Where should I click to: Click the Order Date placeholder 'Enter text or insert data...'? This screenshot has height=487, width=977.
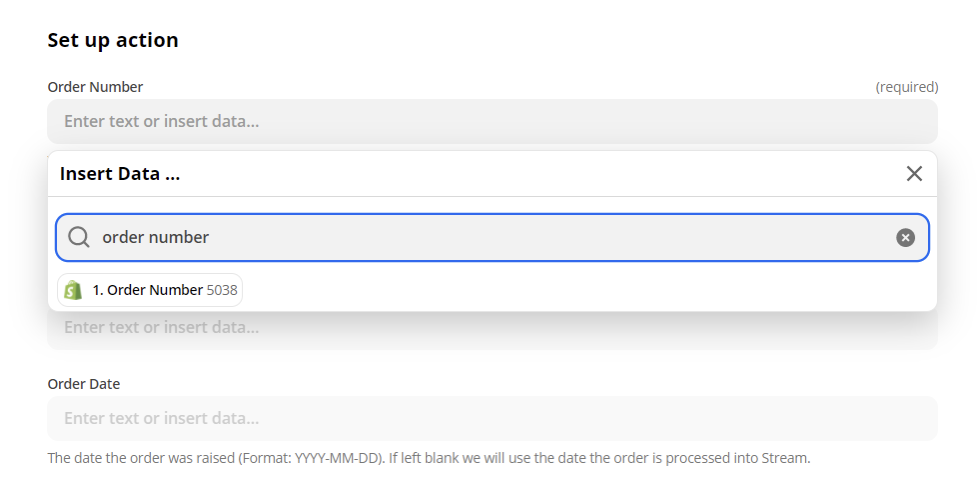[161, 418]
